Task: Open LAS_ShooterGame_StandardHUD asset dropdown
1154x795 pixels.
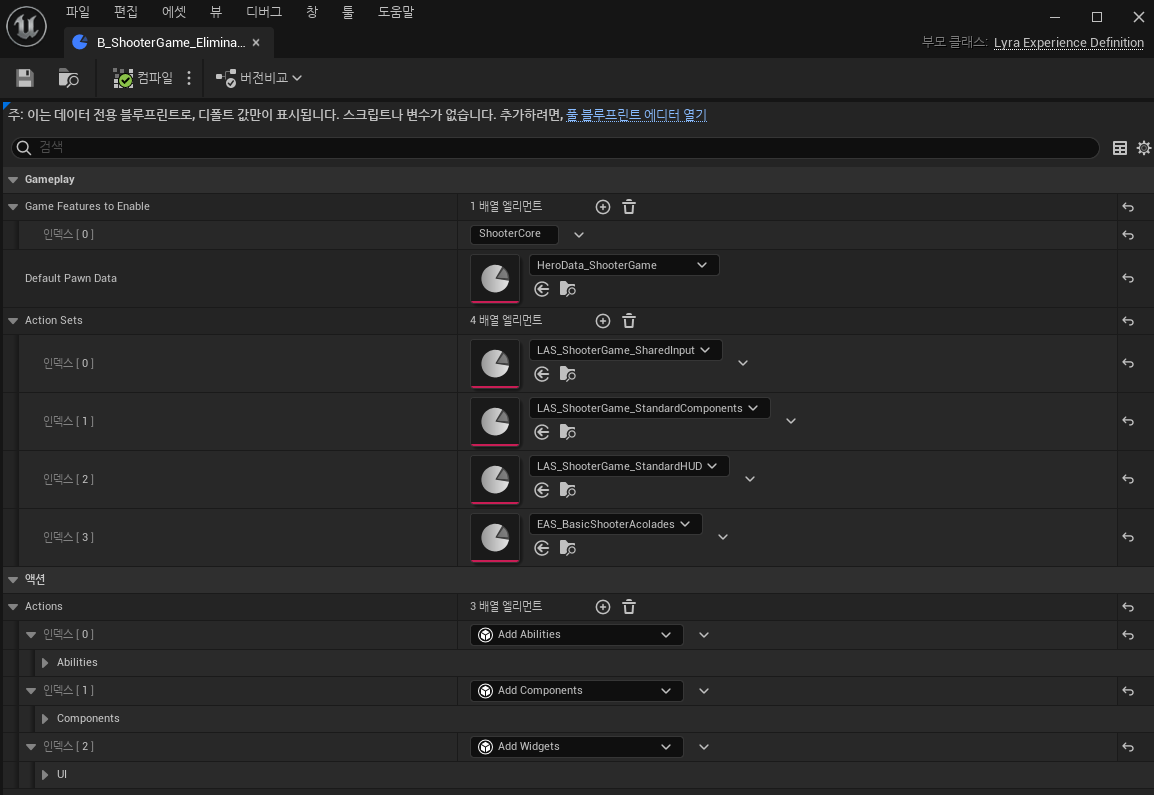Action: (629, 467)
